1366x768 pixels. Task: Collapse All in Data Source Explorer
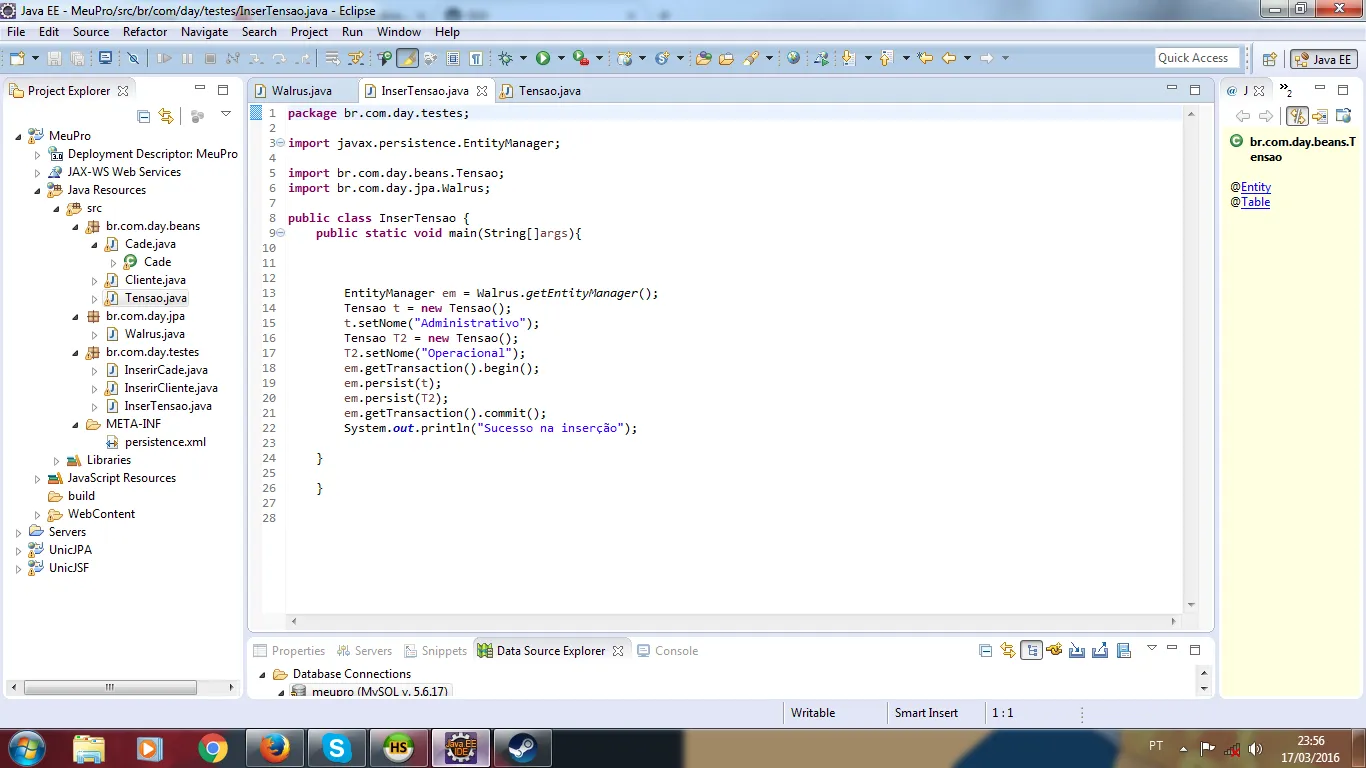click(x=985, y=651)
